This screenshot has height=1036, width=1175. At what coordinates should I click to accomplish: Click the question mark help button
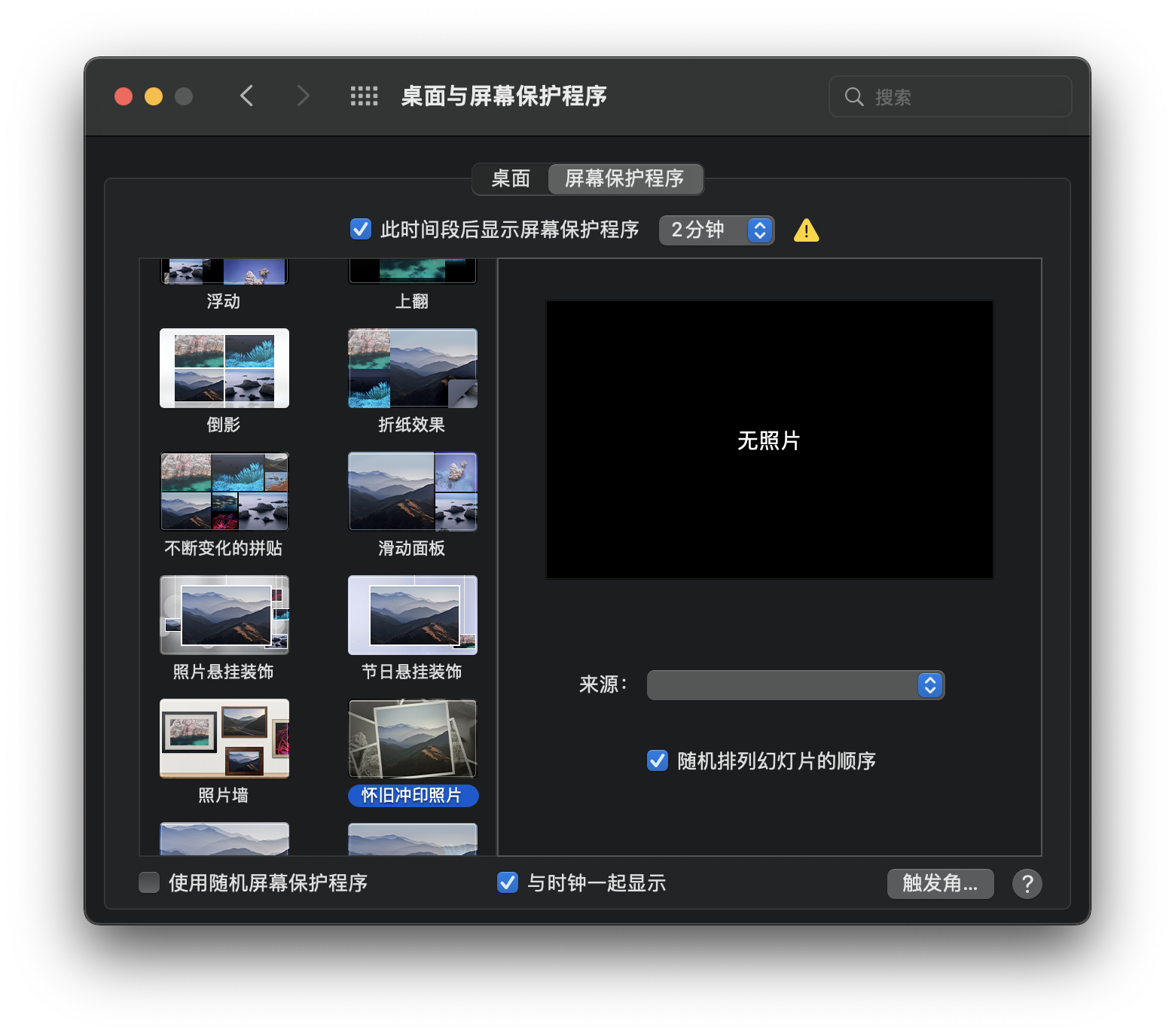(x=1027, y=884)
